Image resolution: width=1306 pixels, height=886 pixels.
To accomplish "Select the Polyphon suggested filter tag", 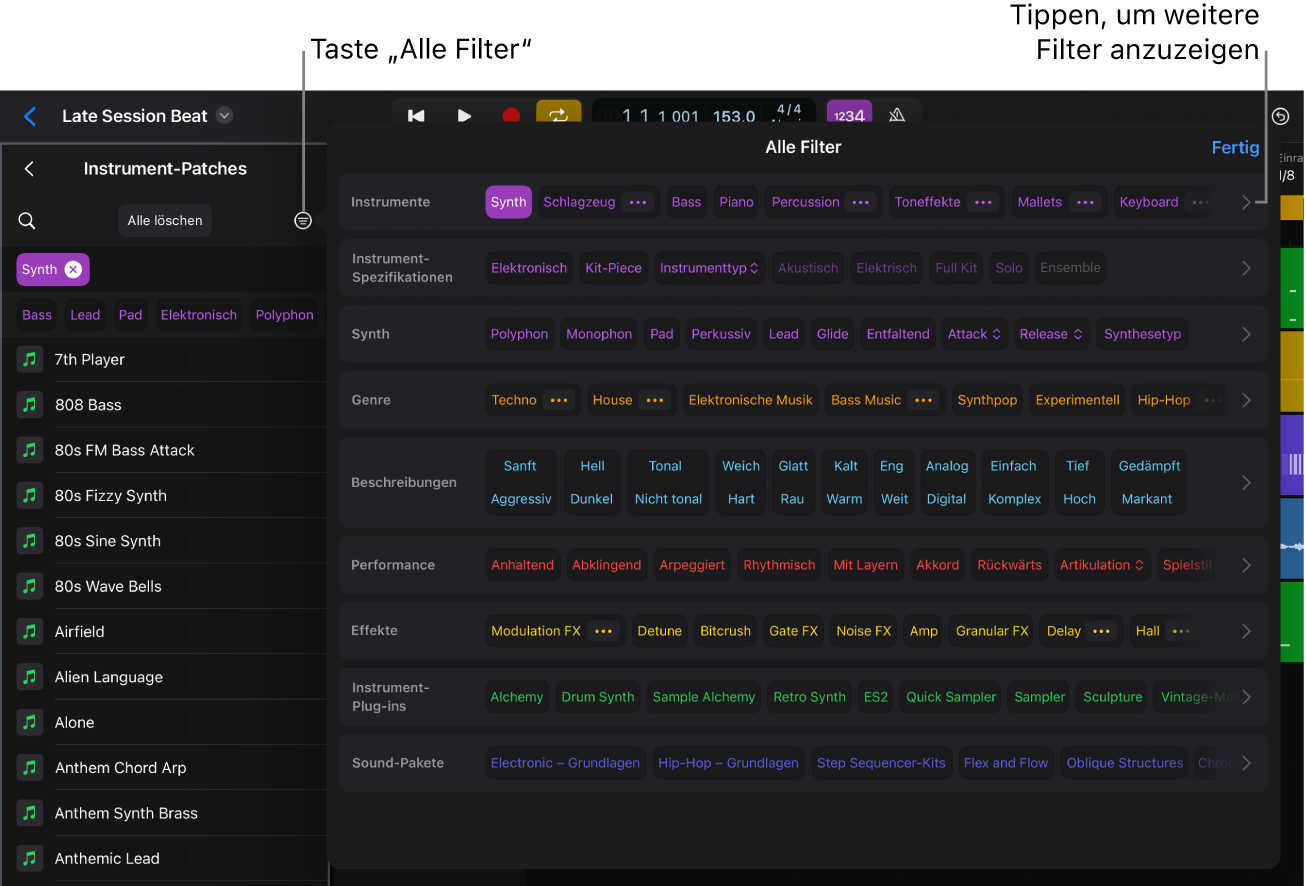I will click(285, 315).
